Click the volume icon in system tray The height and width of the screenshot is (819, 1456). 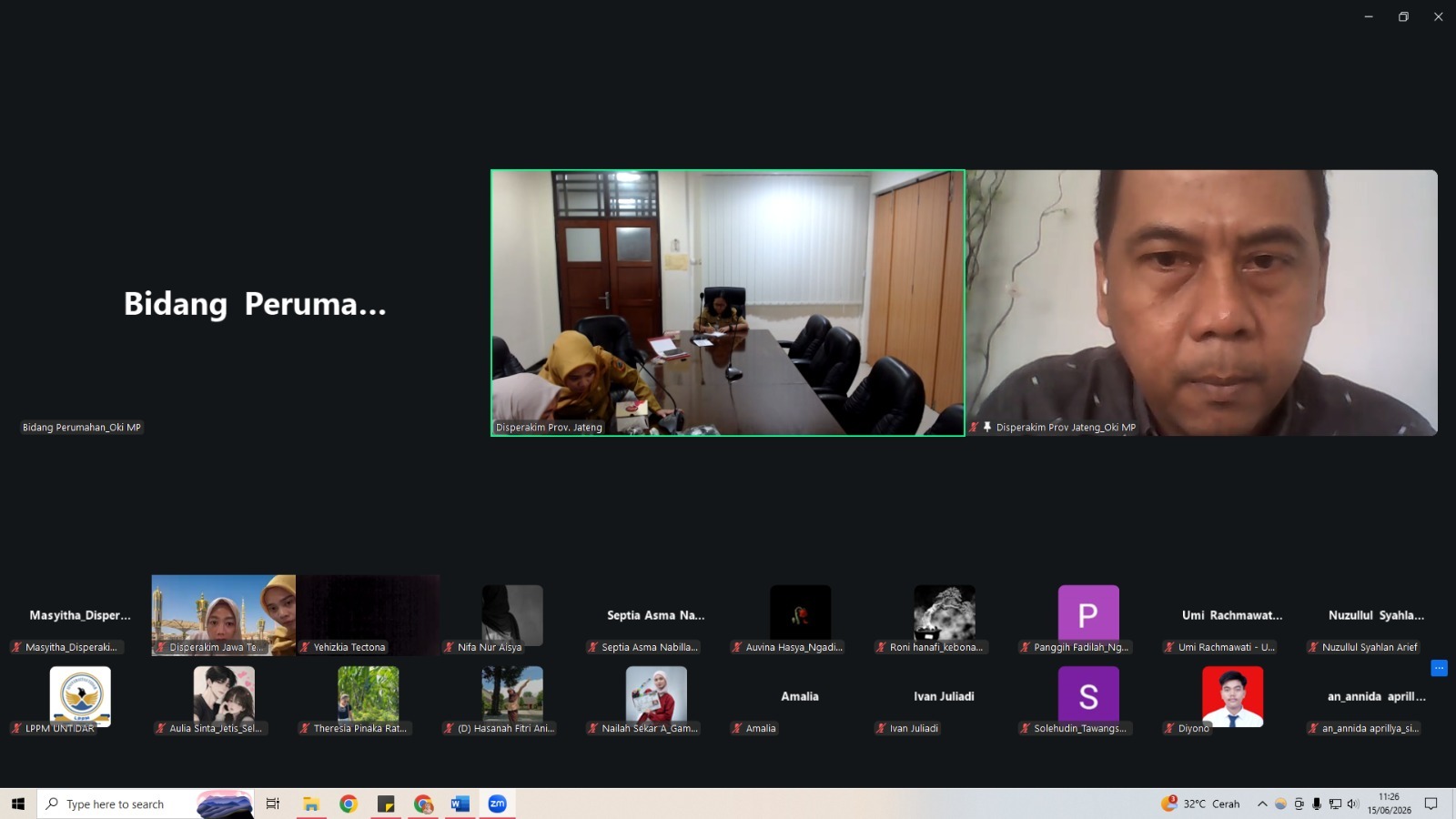(x=1353, y=804)
